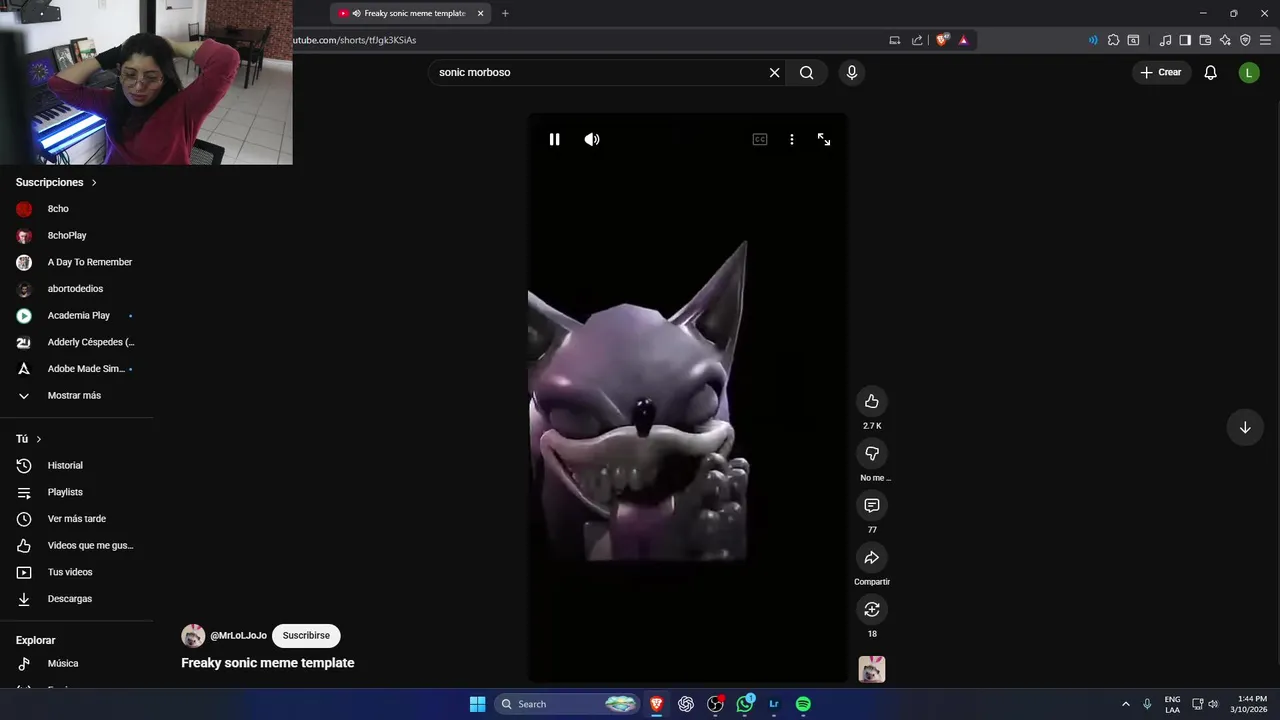
Task: Run the search with magnifier button
Action: click(x=806, y=72)
